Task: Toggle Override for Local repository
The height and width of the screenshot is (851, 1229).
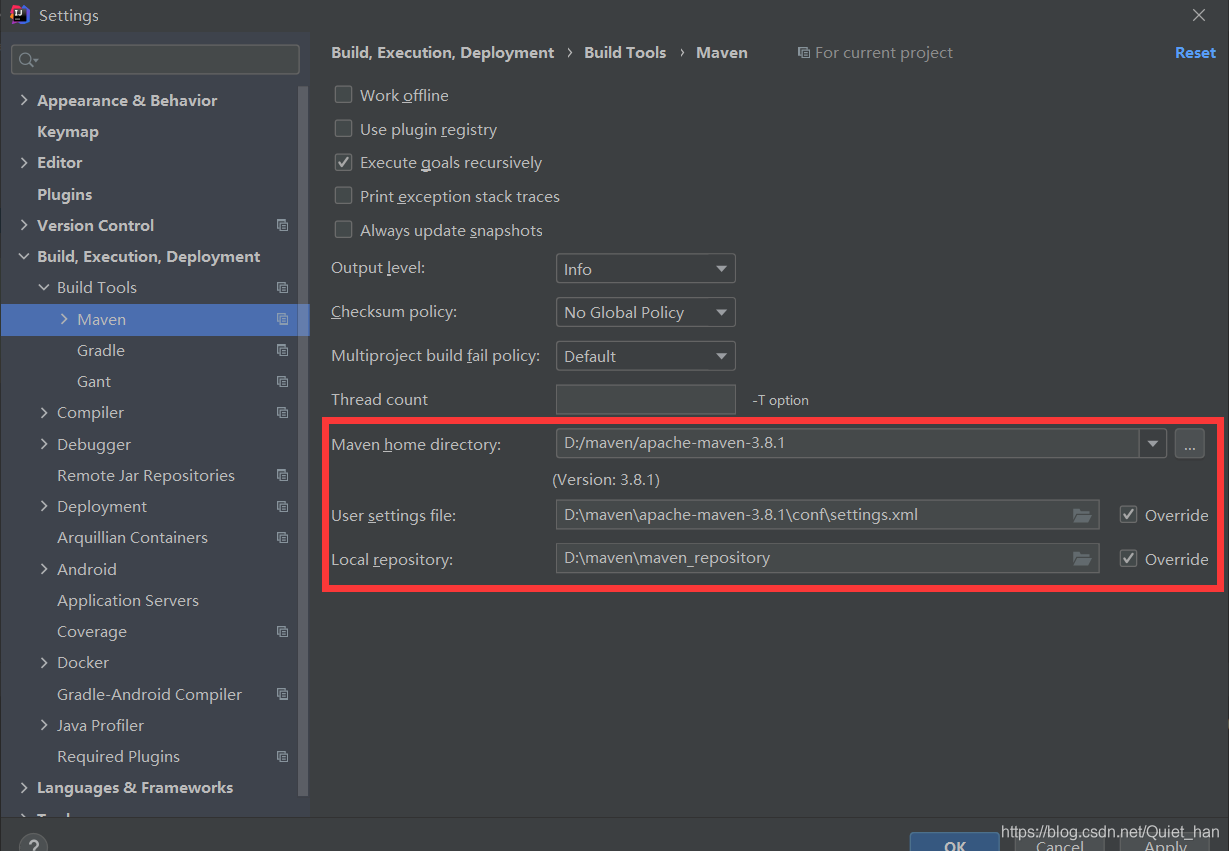Action: click(x=1128, y=559)
